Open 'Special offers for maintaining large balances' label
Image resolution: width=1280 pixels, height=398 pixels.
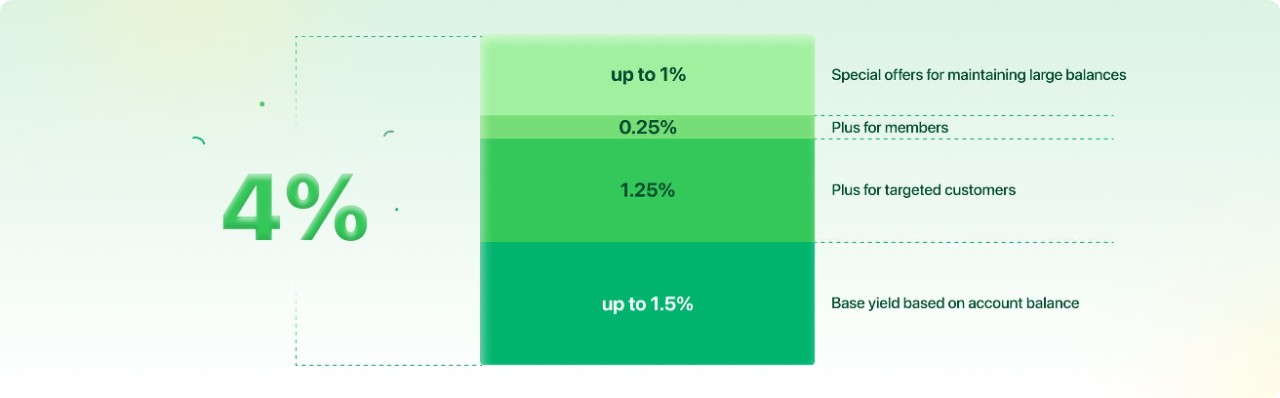click(x=979, y=75)
